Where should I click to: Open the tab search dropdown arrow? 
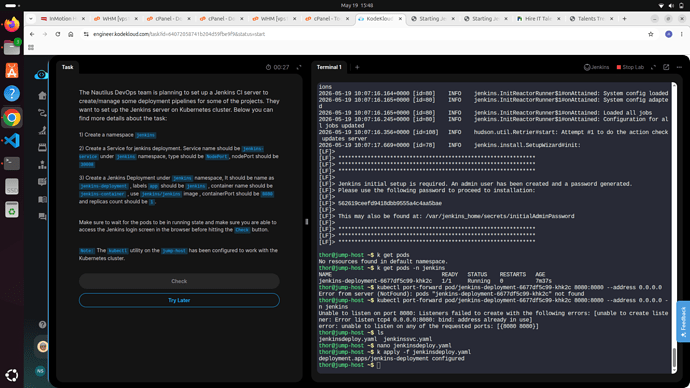click(31, 19)
